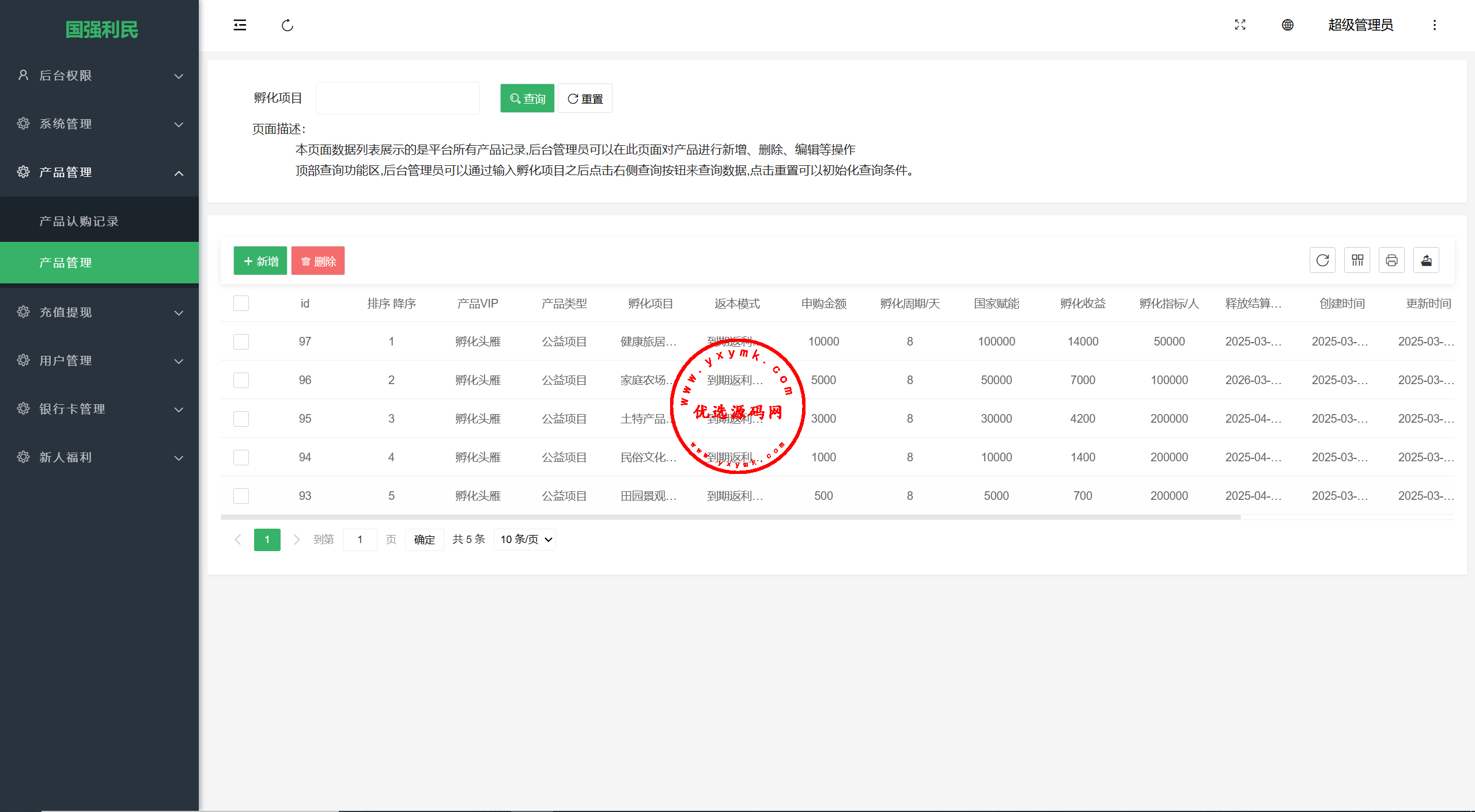Open the 产品认购记录 submenu item
Screen dimensions: 1475x812
coord(99,221)
